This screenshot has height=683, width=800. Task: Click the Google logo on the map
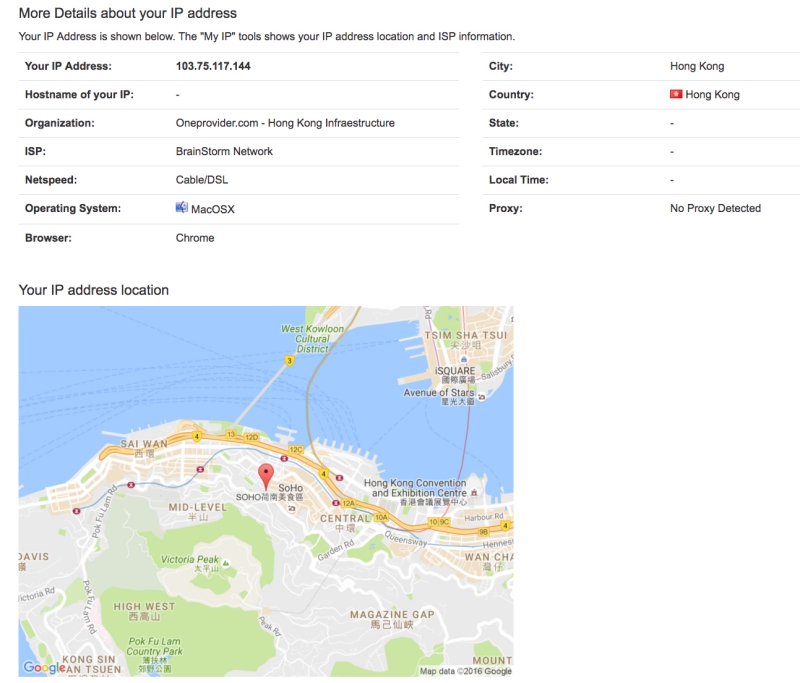pos(44,667)
